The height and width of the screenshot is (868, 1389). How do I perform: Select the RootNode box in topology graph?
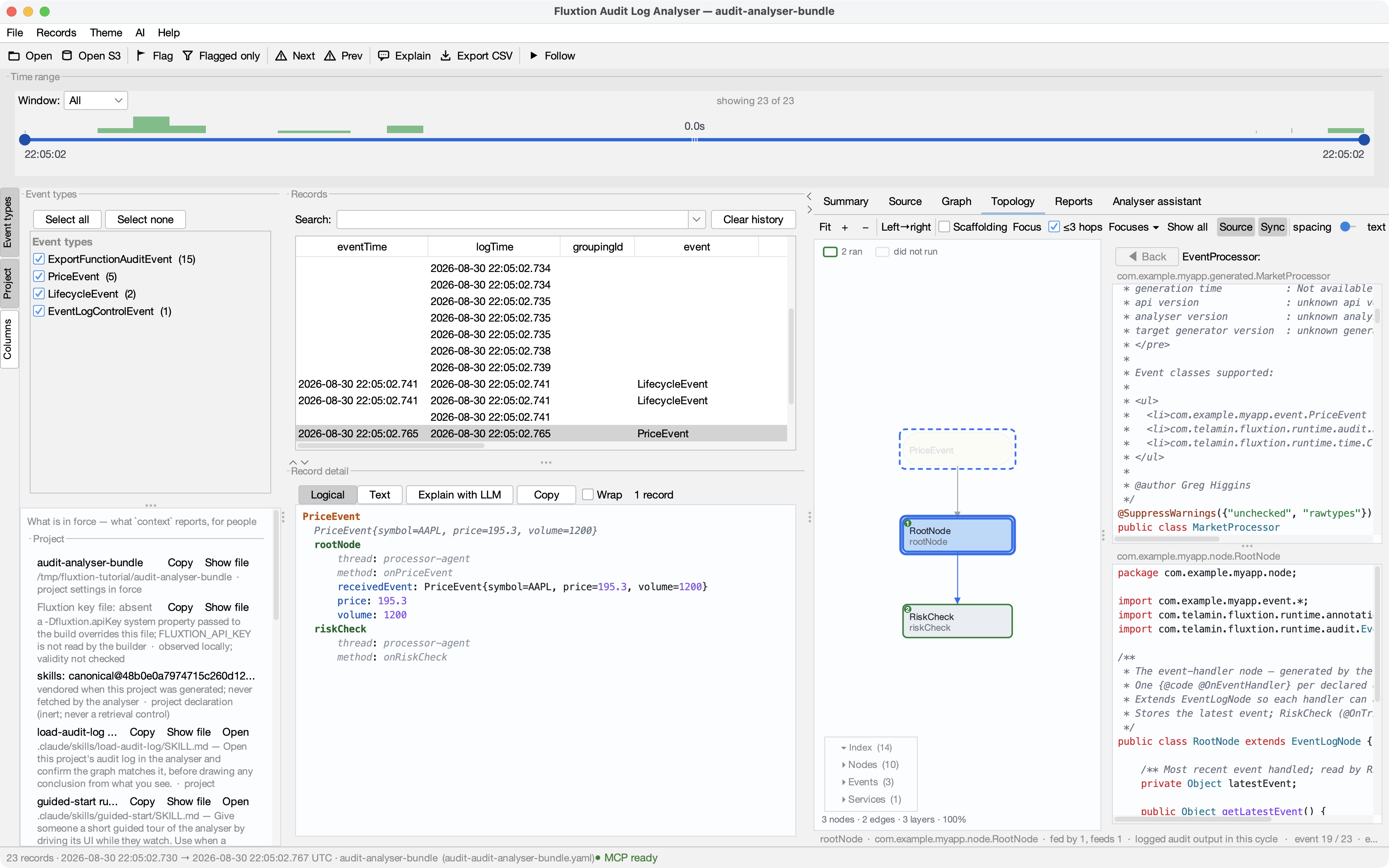click(x=957, y=535)
